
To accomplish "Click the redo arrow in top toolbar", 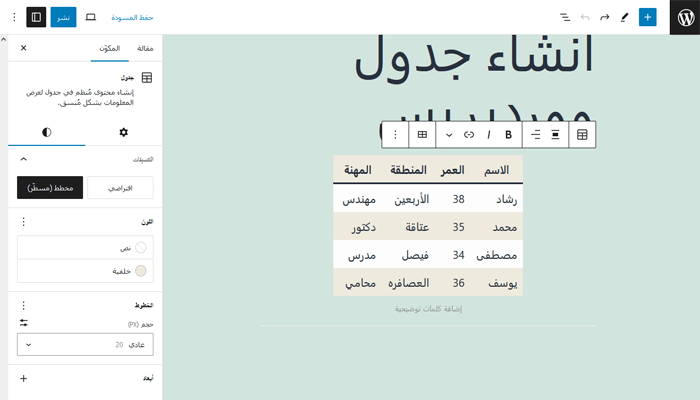I will click(x=604, y=17).
